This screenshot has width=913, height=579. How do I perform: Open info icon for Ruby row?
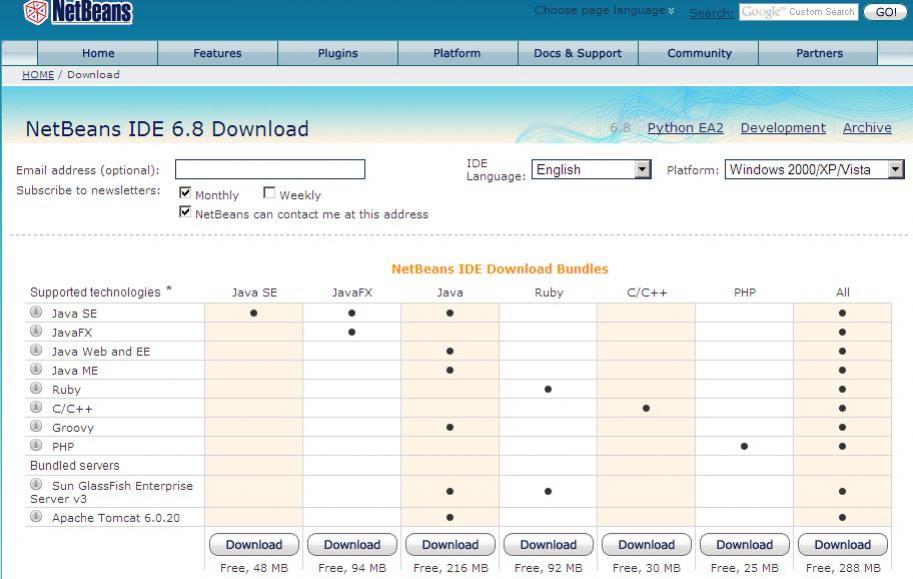tap(36, 389)
